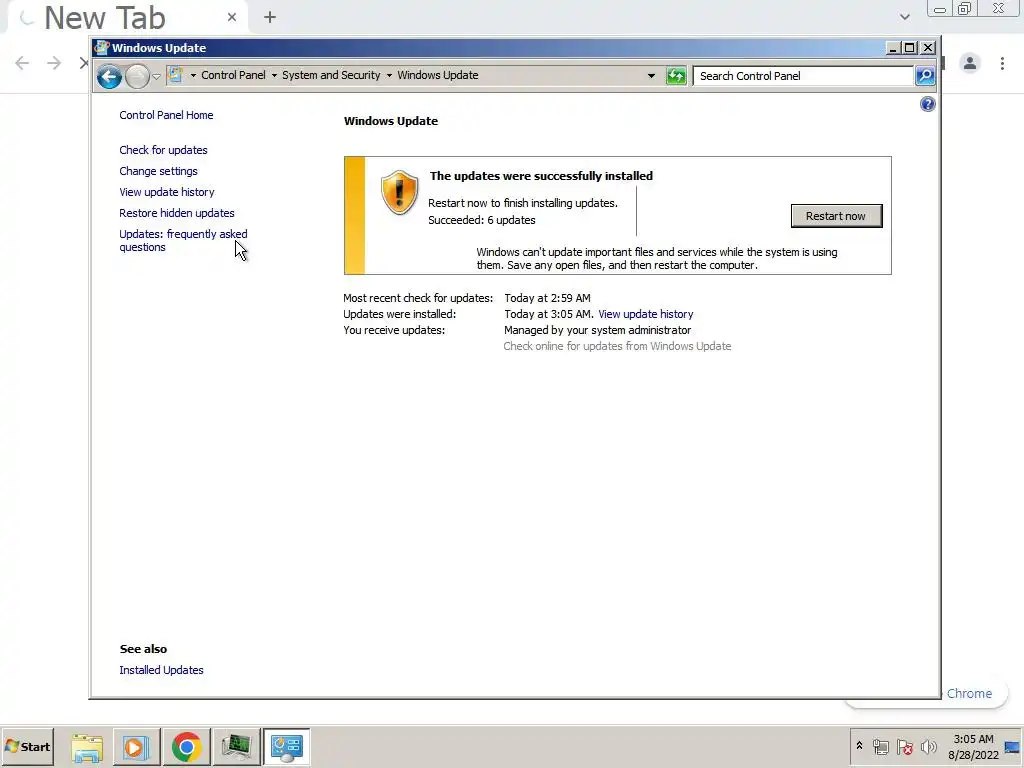Viewport: 1024px width, 768px height.
Task: Click the Windows Update title bar icon
Action: coord(101,48)
